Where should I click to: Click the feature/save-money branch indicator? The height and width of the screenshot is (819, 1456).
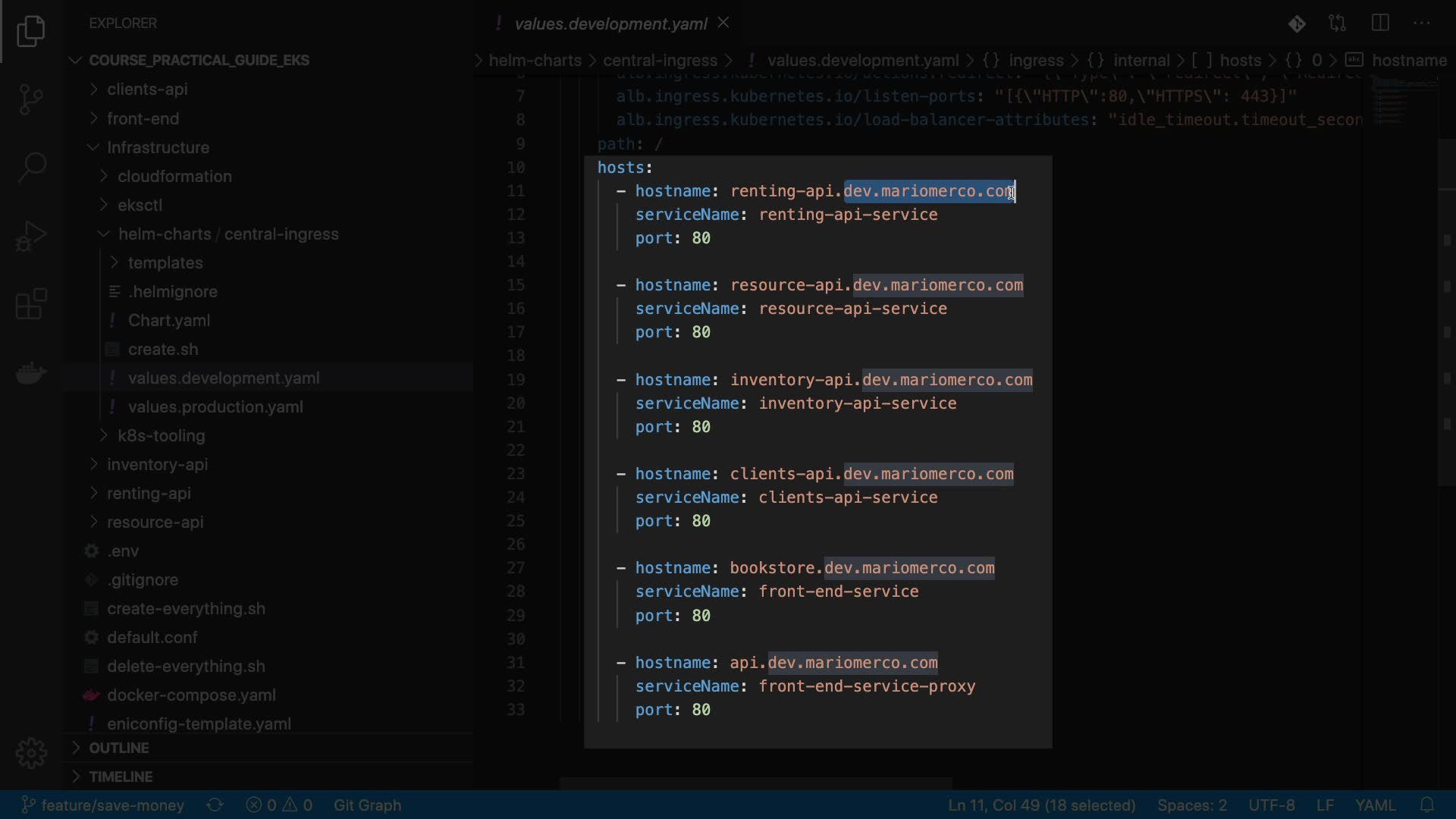103,805
